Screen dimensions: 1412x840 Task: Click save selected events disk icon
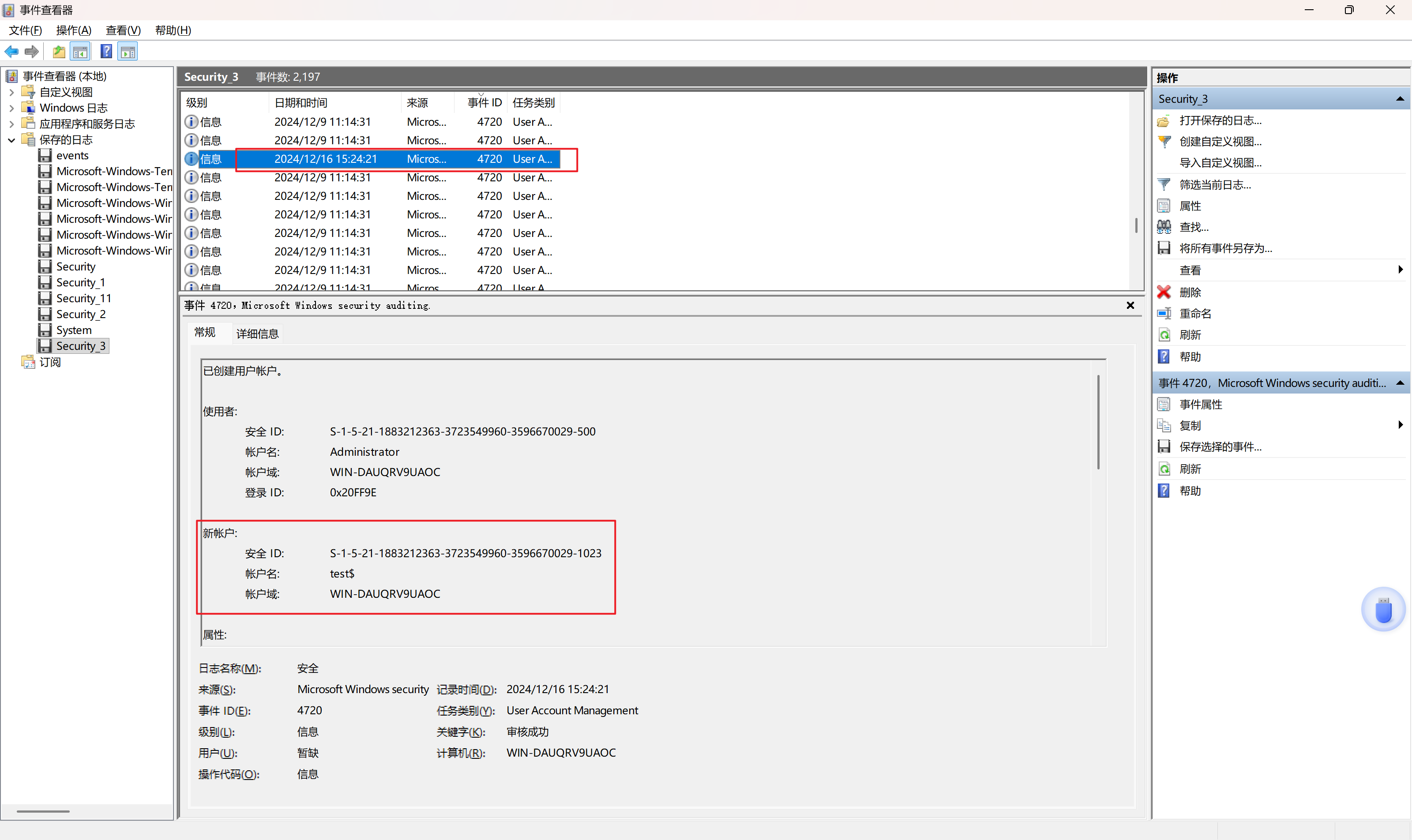(1164, 446)
